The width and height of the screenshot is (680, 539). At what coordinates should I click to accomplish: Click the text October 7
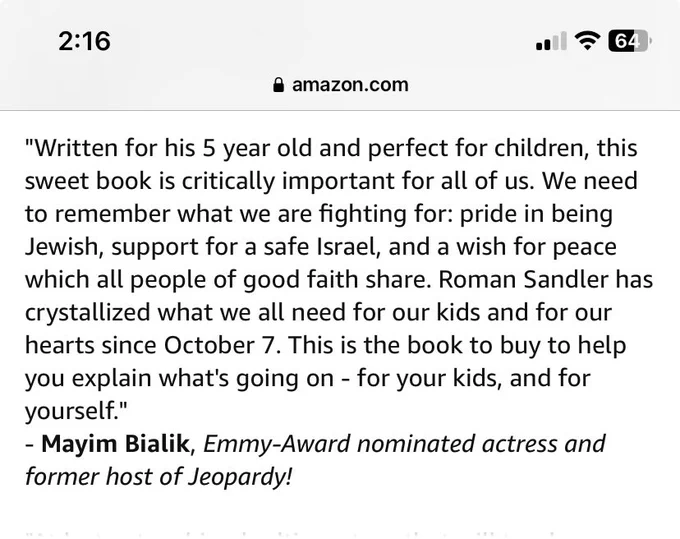(219, 345)
